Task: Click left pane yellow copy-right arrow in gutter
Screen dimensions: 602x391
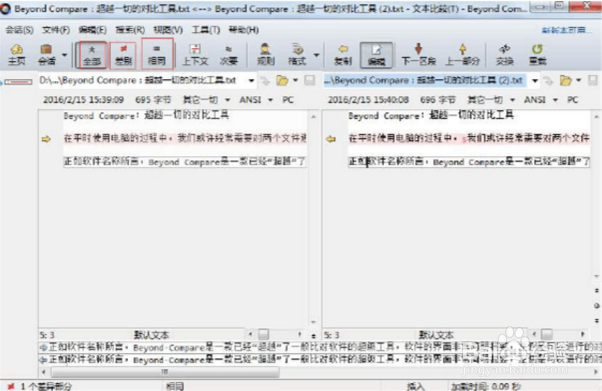Action: 46,139
